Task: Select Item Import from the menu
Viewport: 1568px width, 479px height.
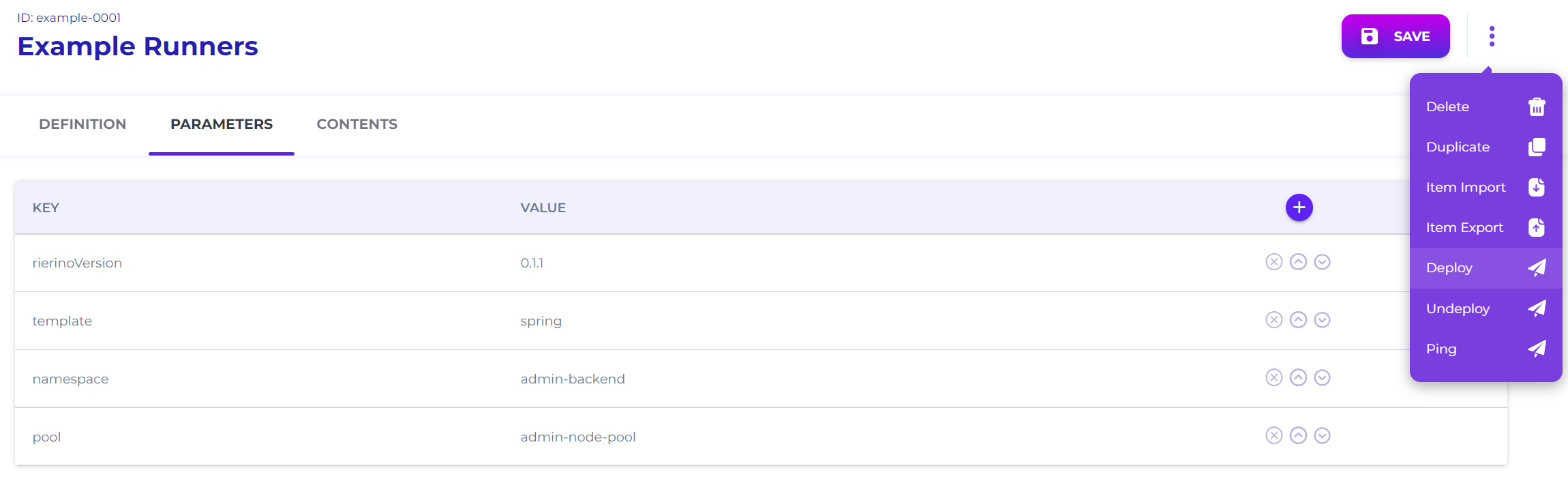Action: pos(1466,188)
